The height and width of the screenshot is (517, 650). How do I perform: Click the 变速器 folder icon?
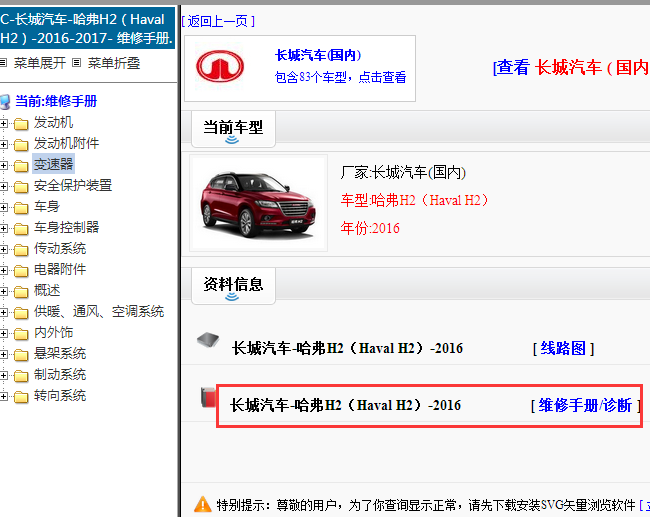(x=21, y=166)
